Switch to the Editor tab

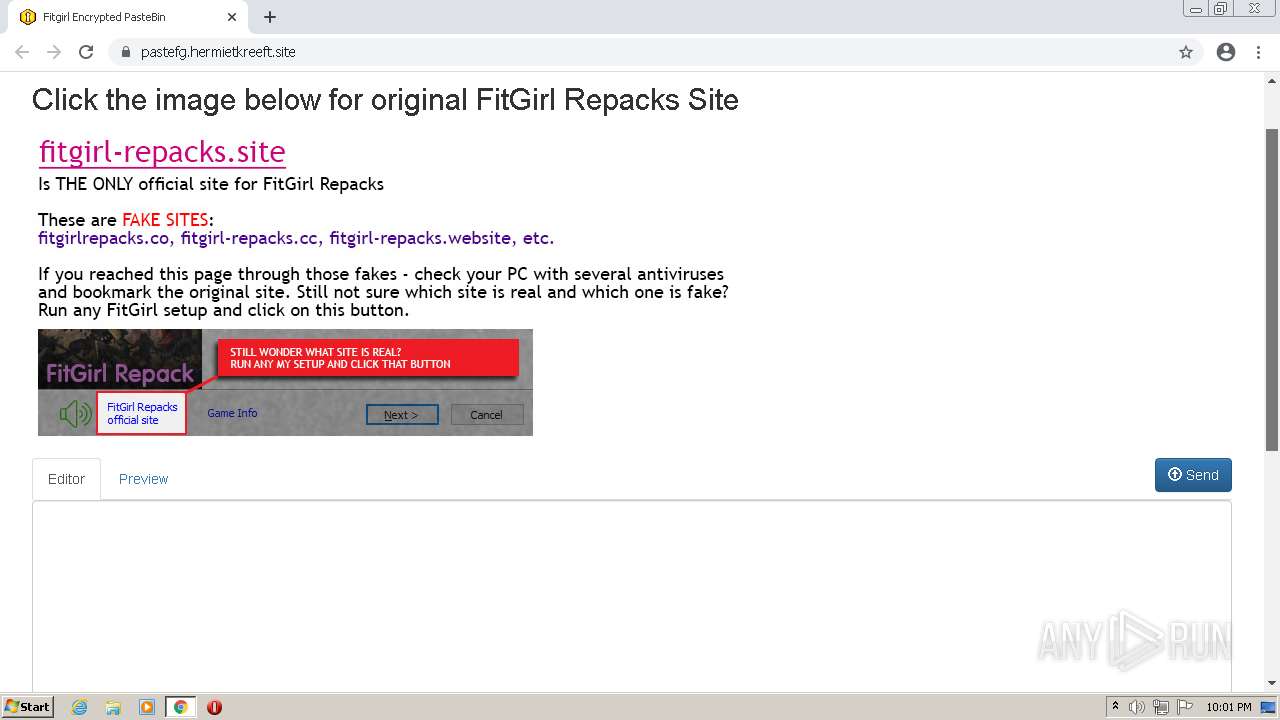click(x=66, y=479)
